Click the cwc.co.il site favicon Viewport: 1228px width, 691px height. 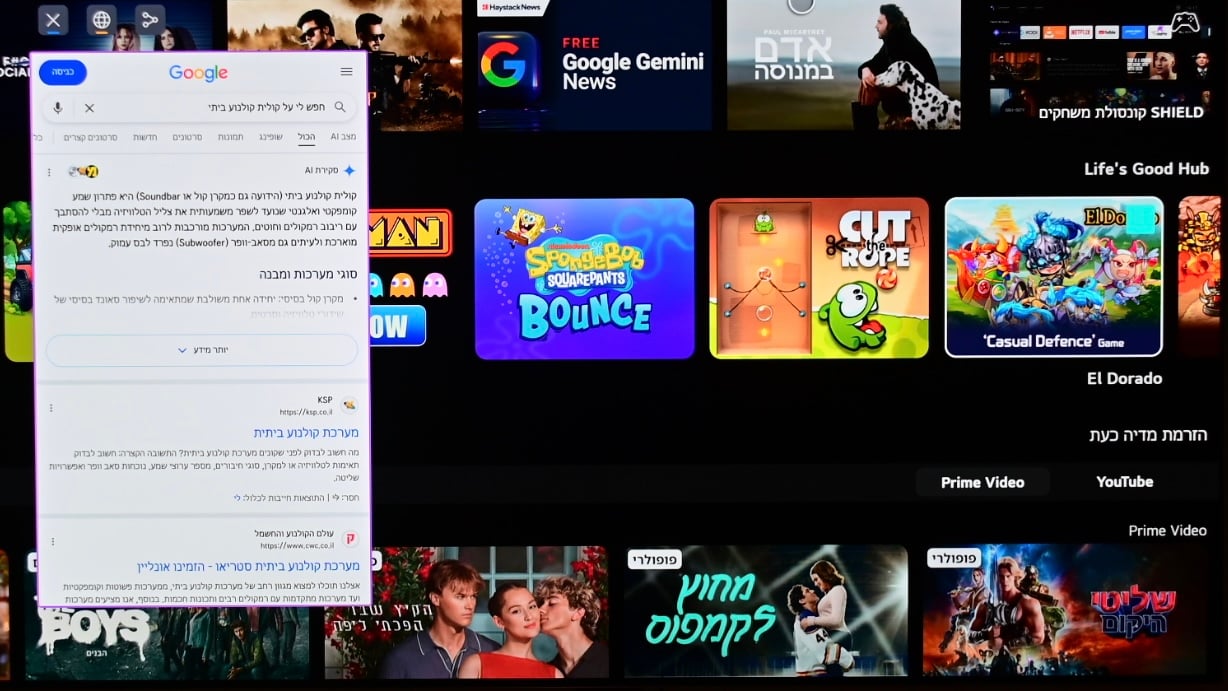point(350,539)
